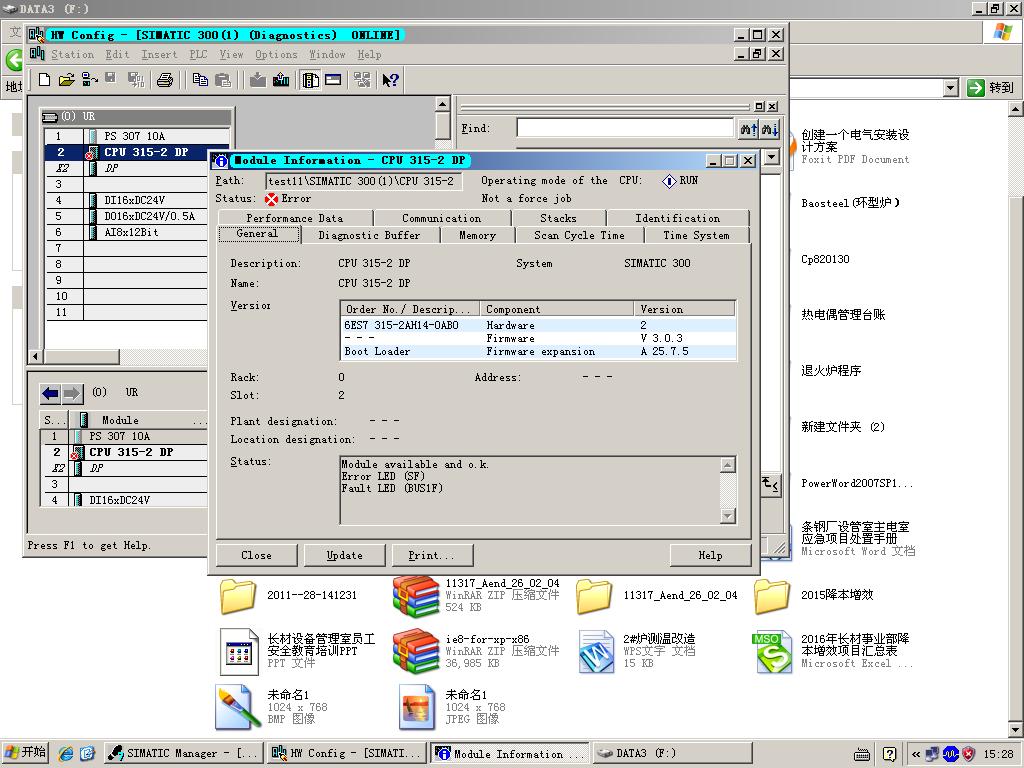Select the ie8-for-xp-x86 ZIP file
The height and width of the screenshot is (768, 1024).
click(x=477, y=651)
